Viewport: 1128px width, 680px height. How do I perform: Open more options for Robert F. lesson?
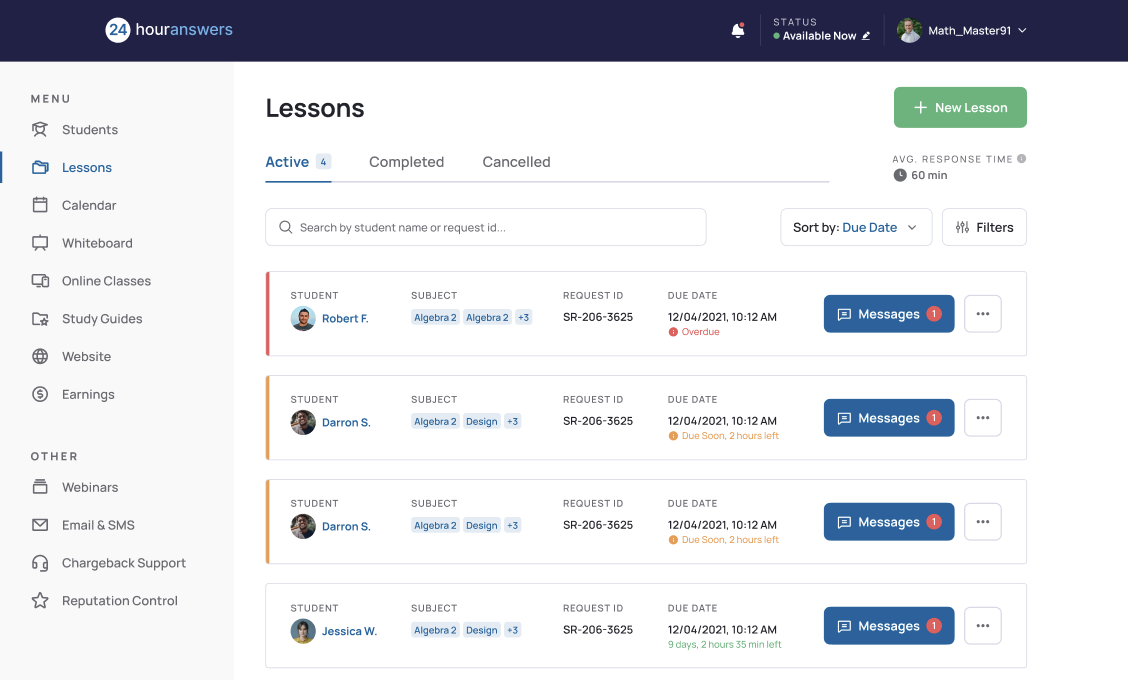coord(983,314)
